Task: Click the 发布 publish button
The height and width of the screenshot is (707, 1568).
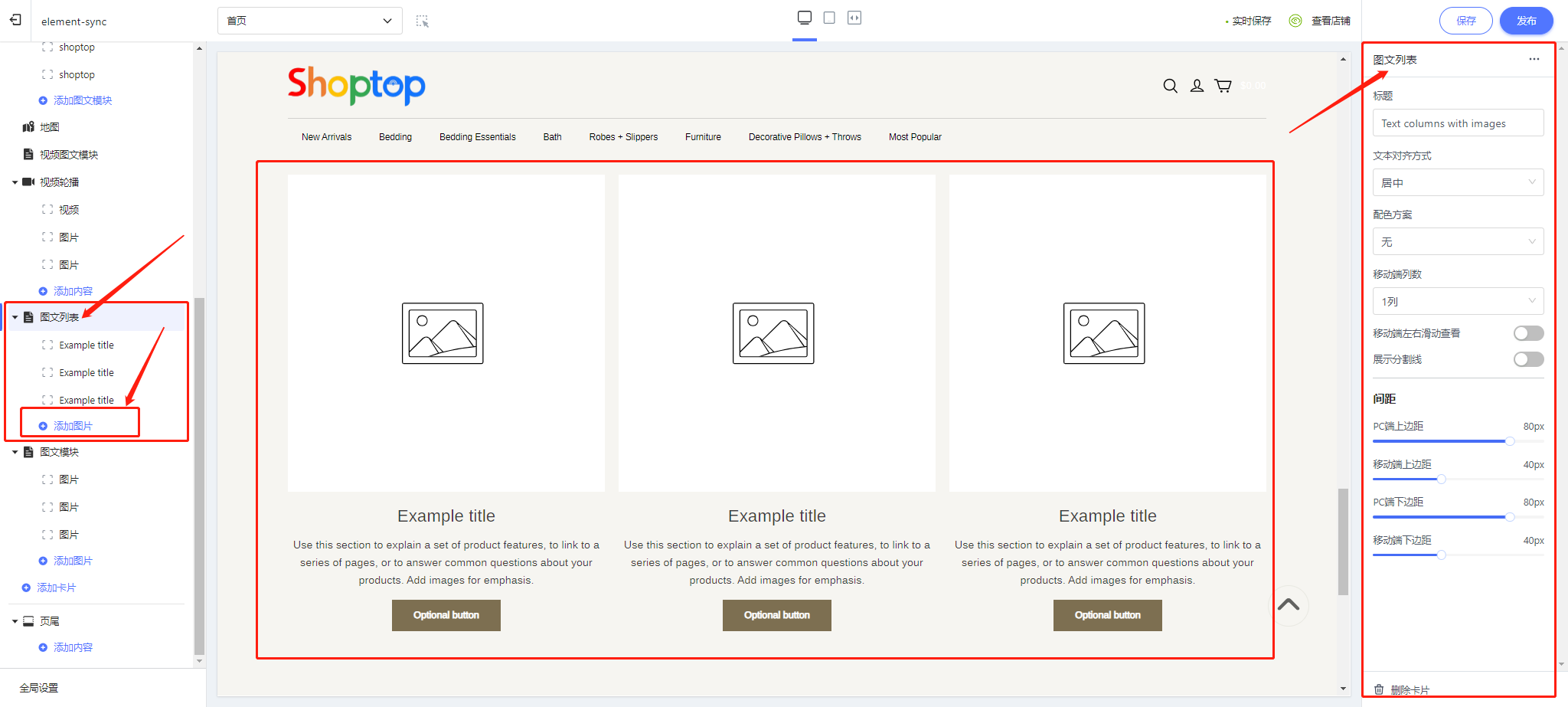Action: point(1526,21)
